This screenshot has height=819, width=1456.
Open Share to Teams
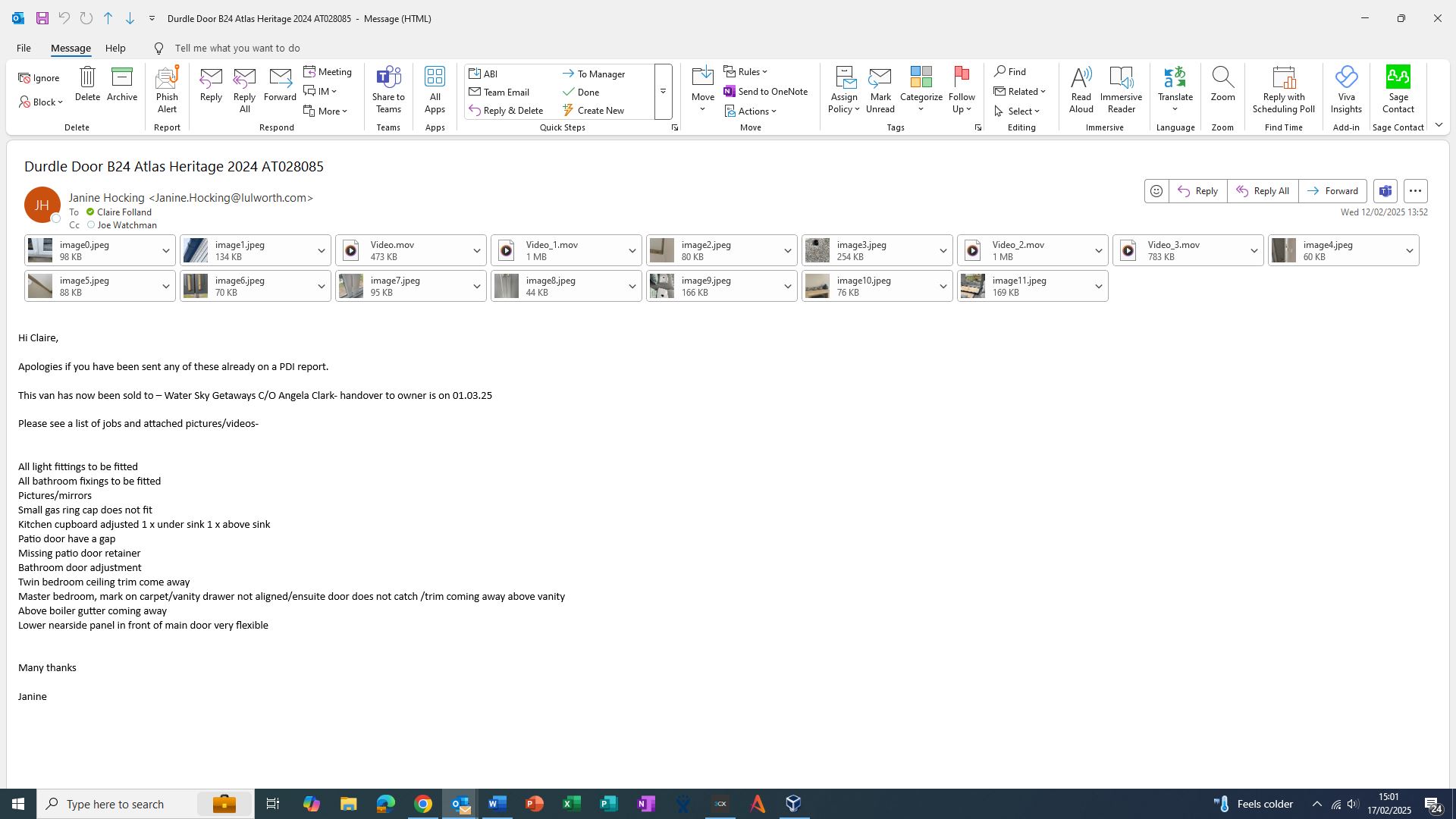pos(388,89)
